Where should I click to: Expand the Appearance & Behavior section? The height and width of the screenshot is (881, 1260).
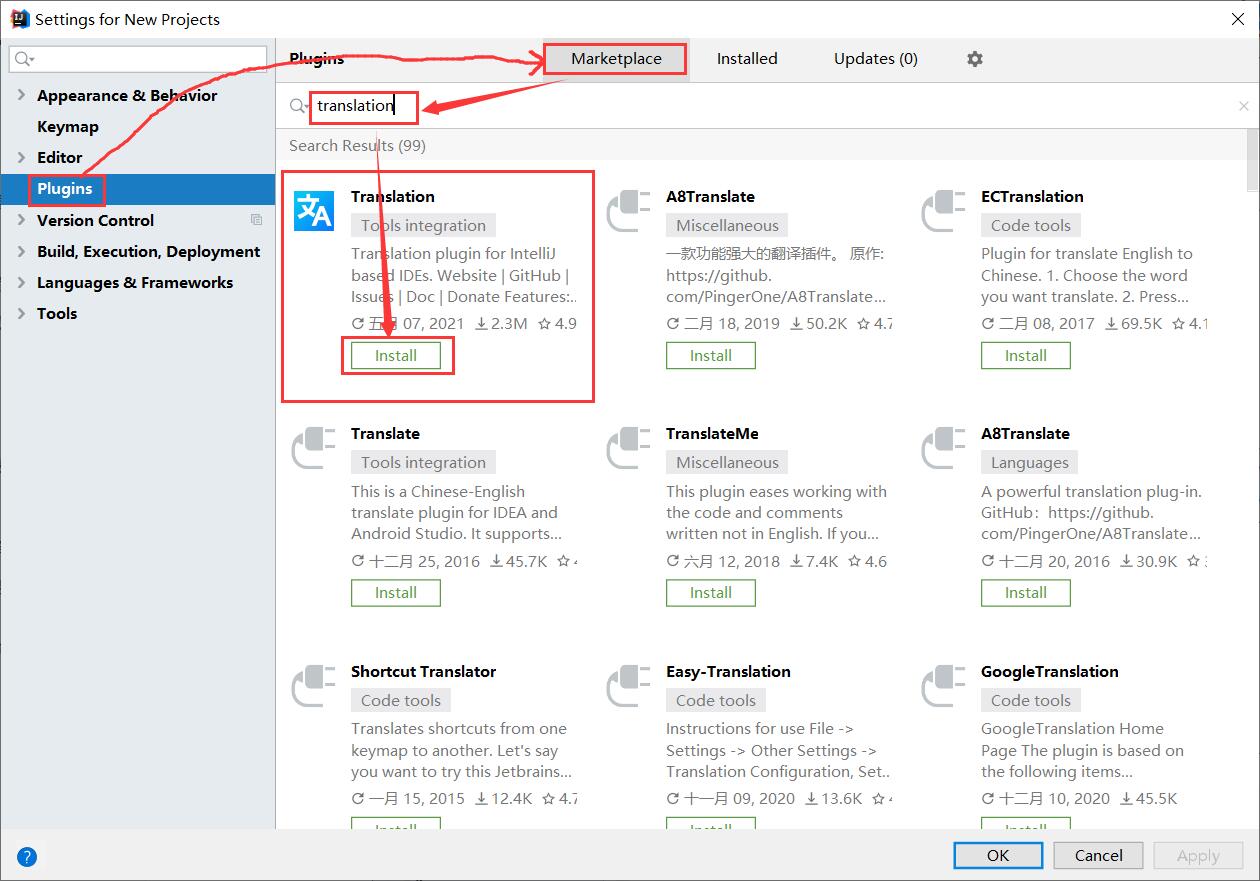pos(21,95)
